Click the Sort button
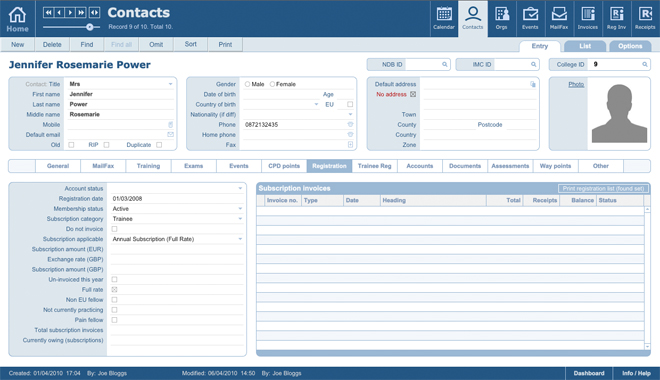 [x=191, y=45]
